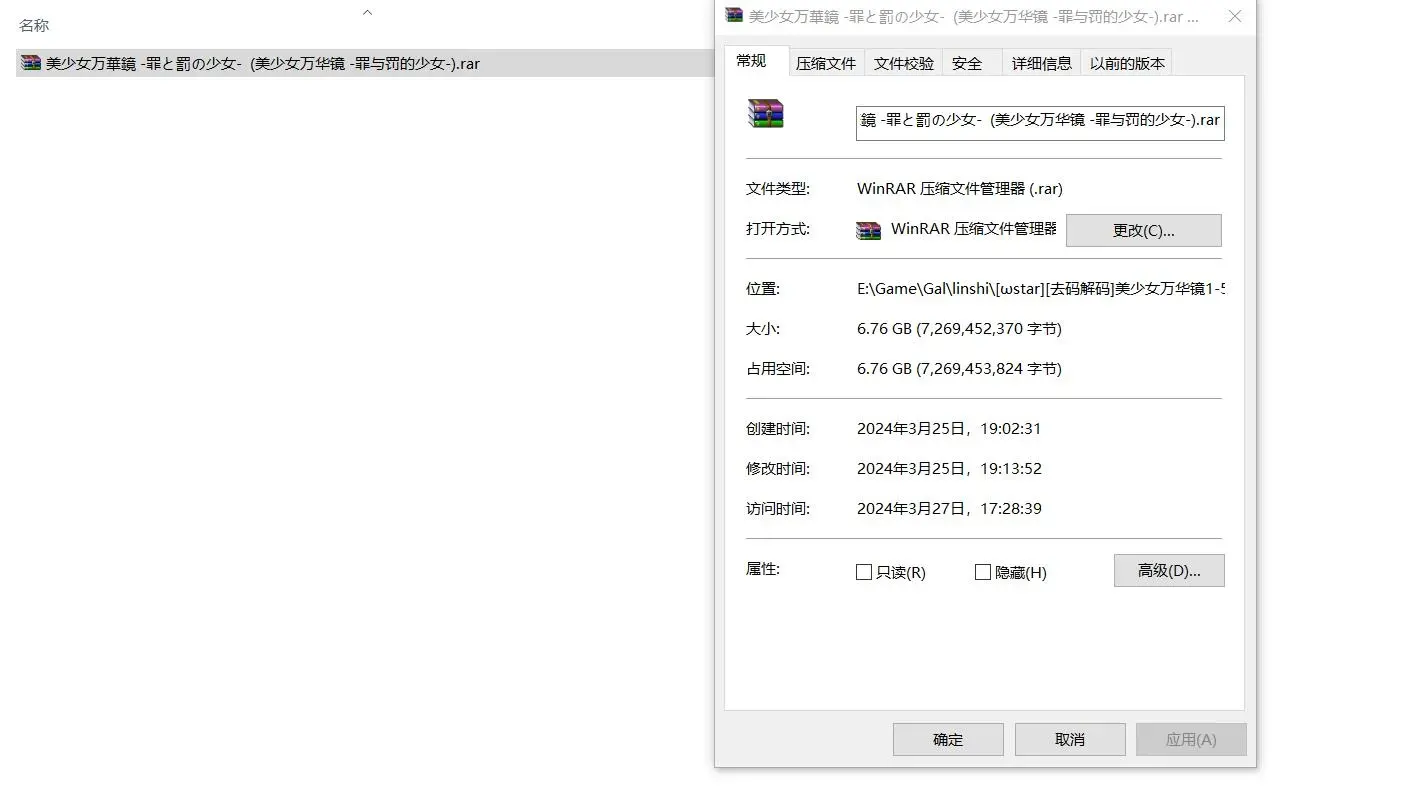1404x786 pixels.
Task: Click the filename text field
Action: (x=1040, y=120)
